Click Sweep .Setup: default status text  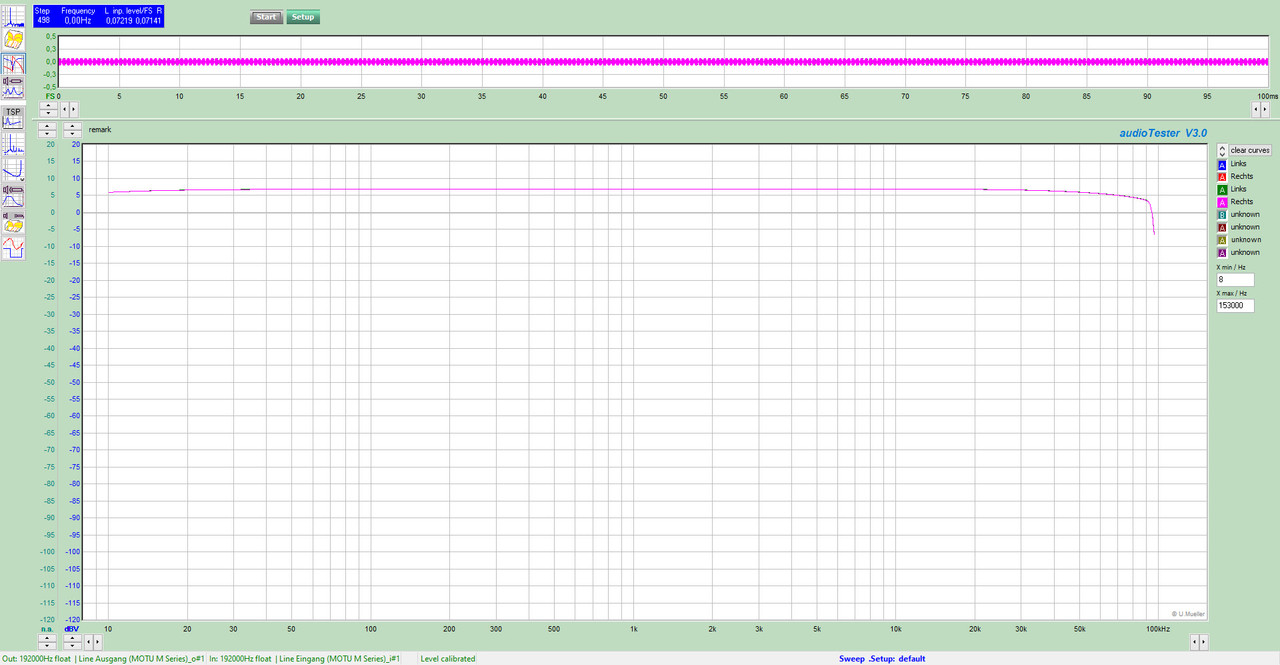click(882, 659)
